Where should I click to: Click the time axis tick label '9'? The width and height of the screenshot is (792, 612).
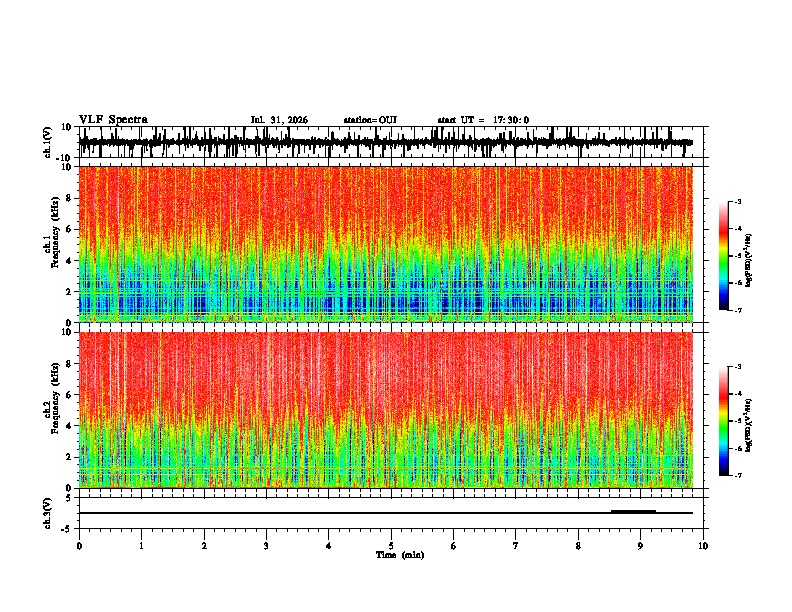(640, 546)
